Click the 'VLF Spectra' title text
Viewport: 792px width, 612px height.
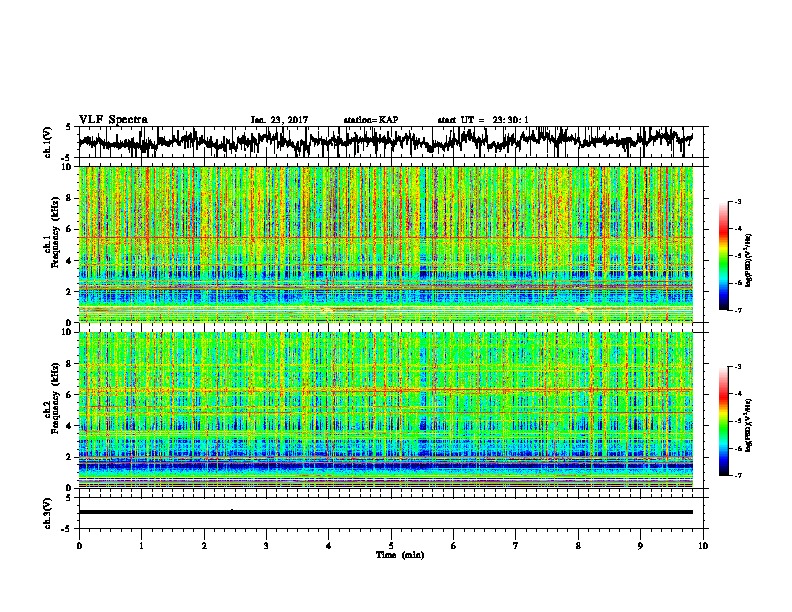pyautogui.click(x=113, y=120)
